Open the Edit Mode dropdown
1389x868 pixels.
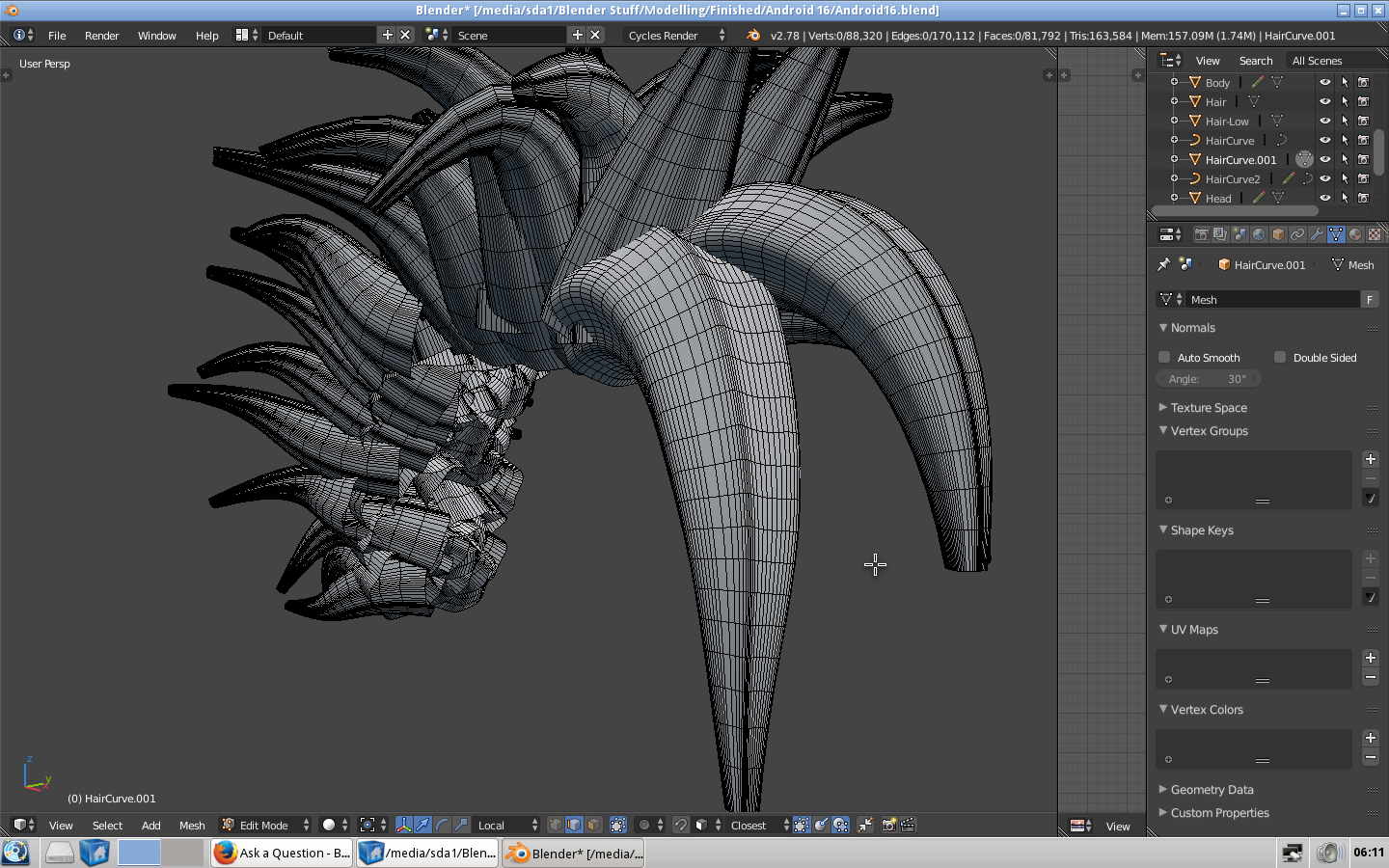(x=265, y=825)
